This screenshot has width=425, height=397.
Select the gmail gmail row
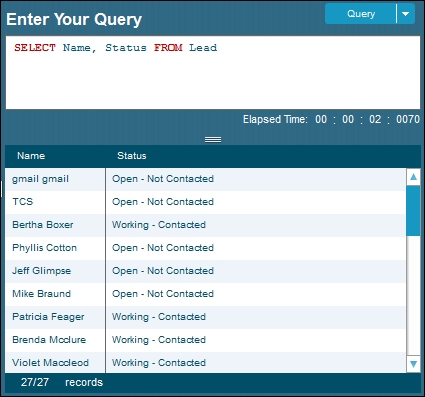206,179
